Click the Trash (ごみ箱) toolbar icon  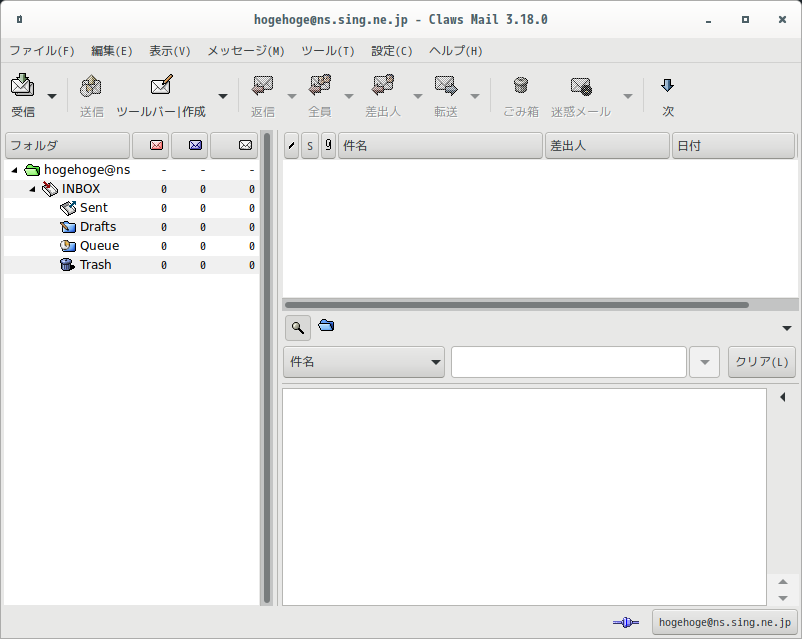pyautogui.click(x=521, y=85)
